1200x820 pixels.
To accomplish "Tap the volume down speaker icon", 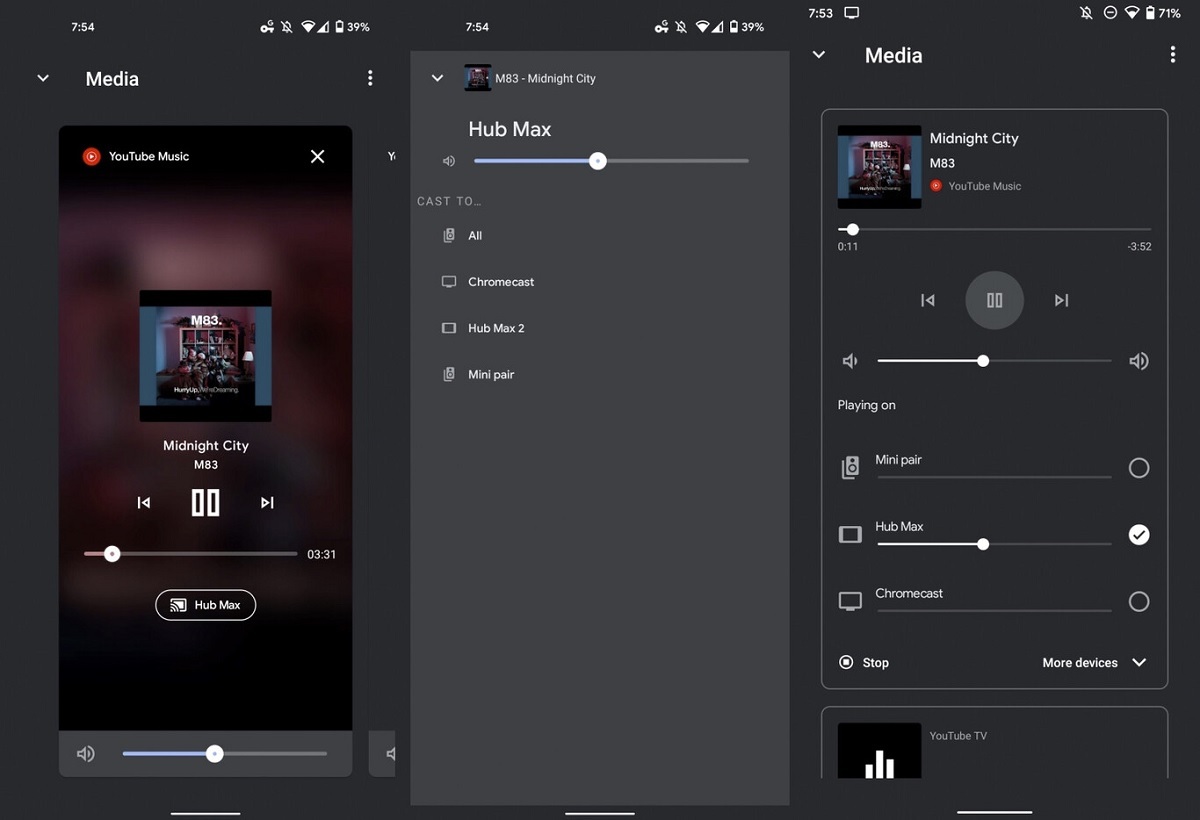I will [x=850, y=361].
